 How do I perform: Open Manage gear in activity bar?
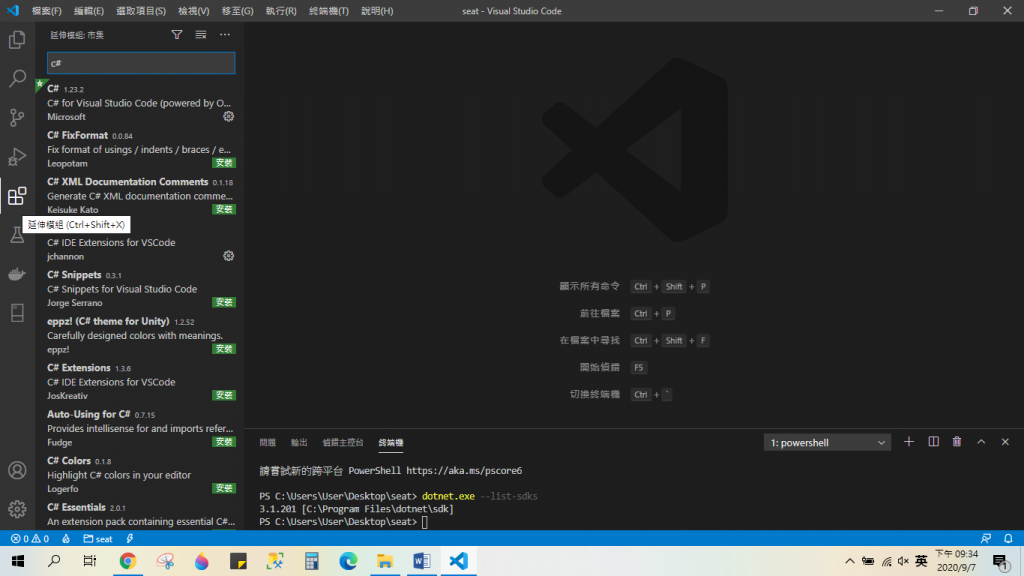point(17,509)
